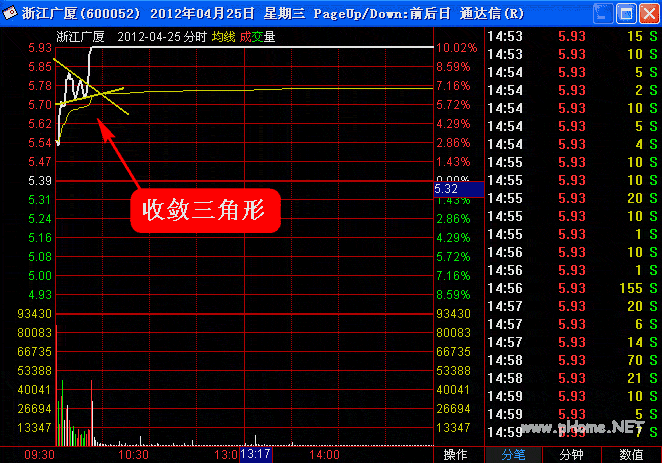Select the 14:58 tick row with volume 70
The image size is (662, 463).
click(573, 360)
